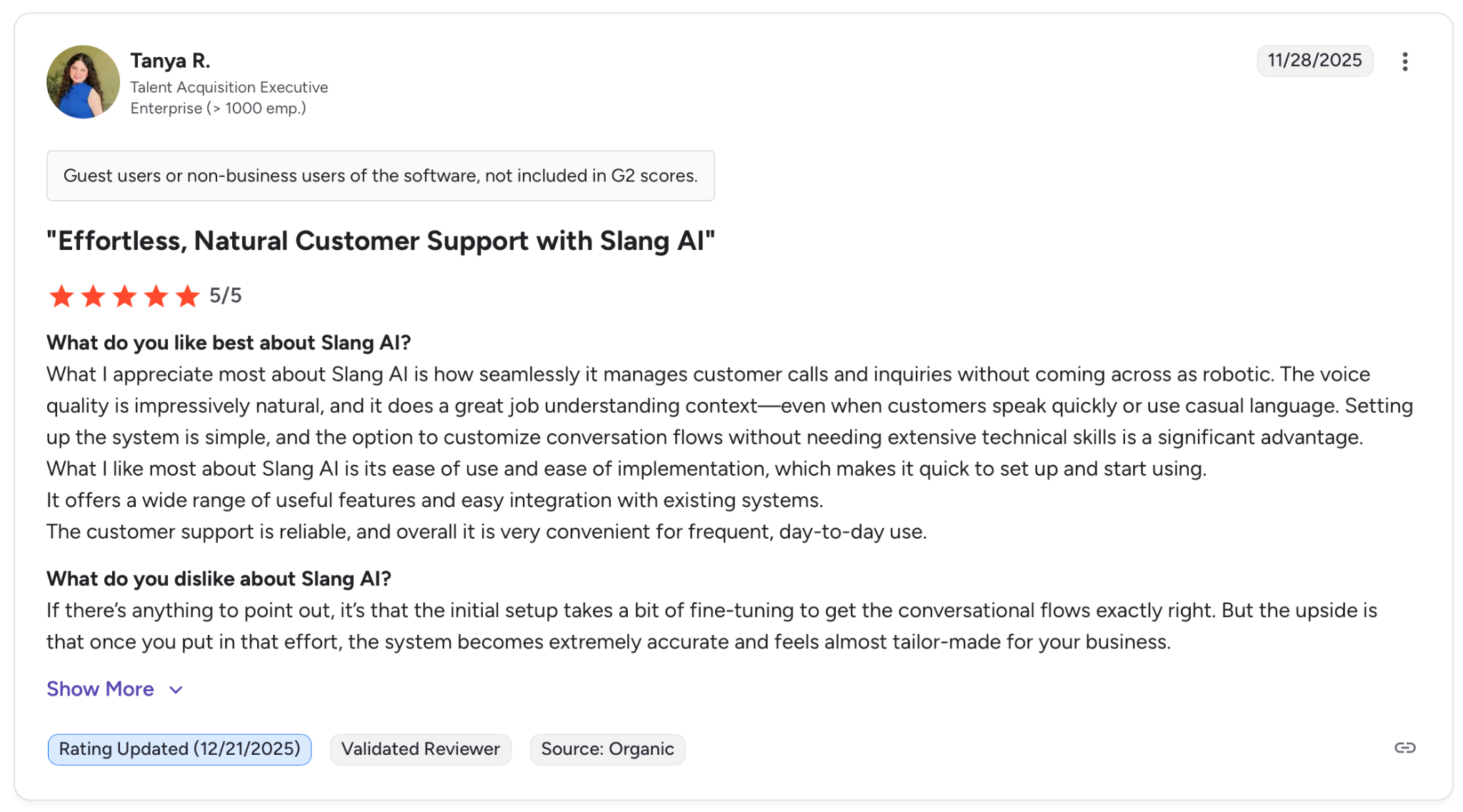1463x812 pixels.
Task: Click the third rating star
Action: (124, 296)
